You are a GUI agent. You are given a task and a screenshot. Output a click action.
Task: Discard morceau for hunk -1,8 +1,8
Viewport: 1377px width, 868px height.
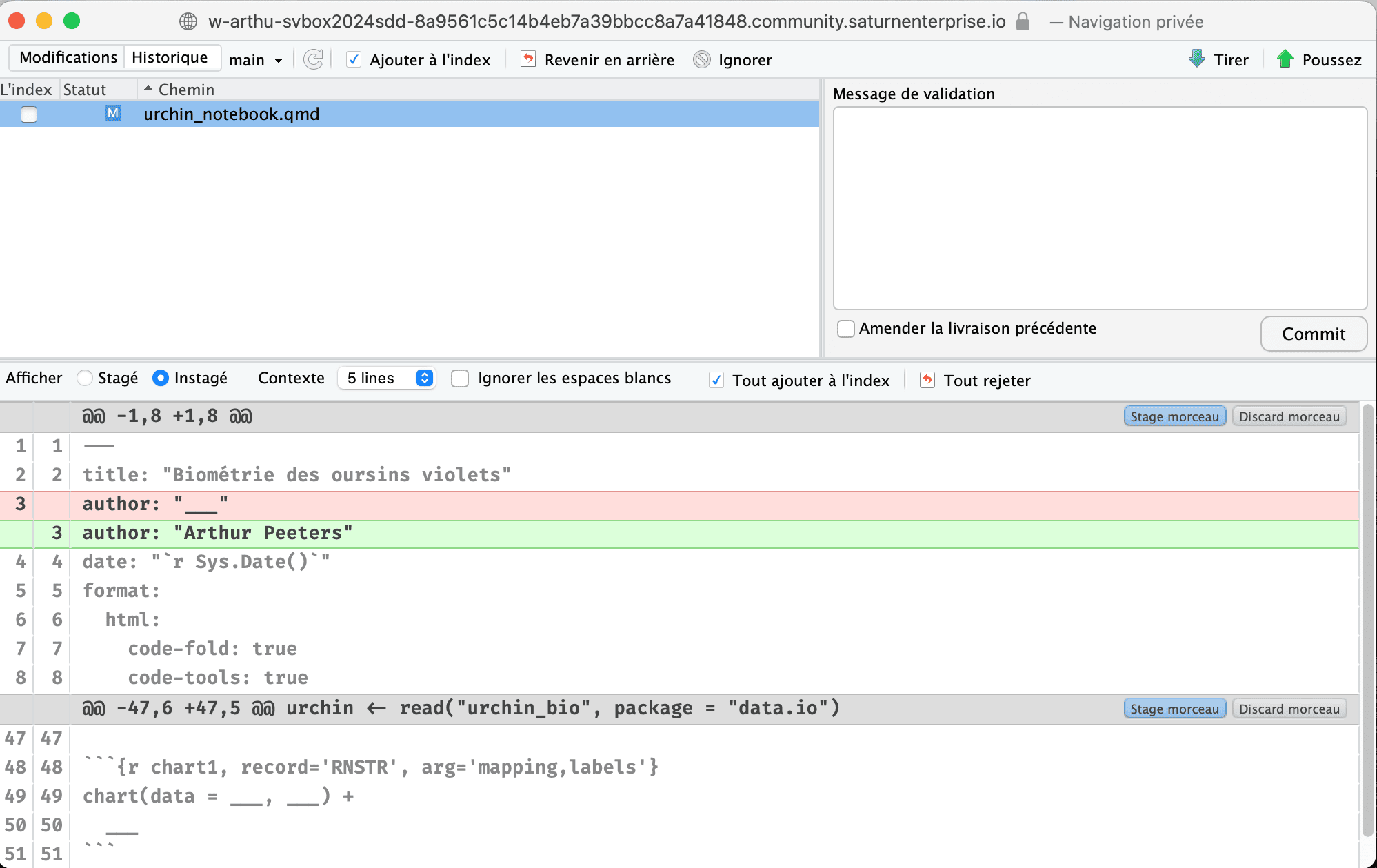[1289, 416]
